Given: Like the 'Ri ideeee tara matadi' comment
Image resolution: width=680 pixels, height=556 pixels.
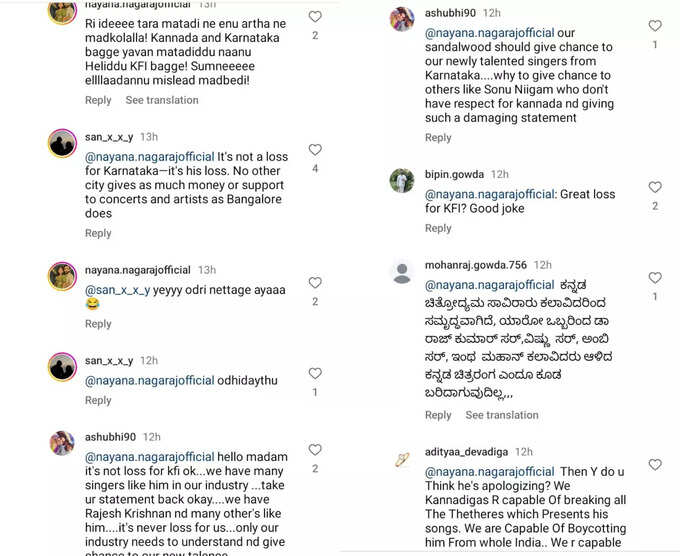Looking at the screenshot, I should [x=315, y=16].
